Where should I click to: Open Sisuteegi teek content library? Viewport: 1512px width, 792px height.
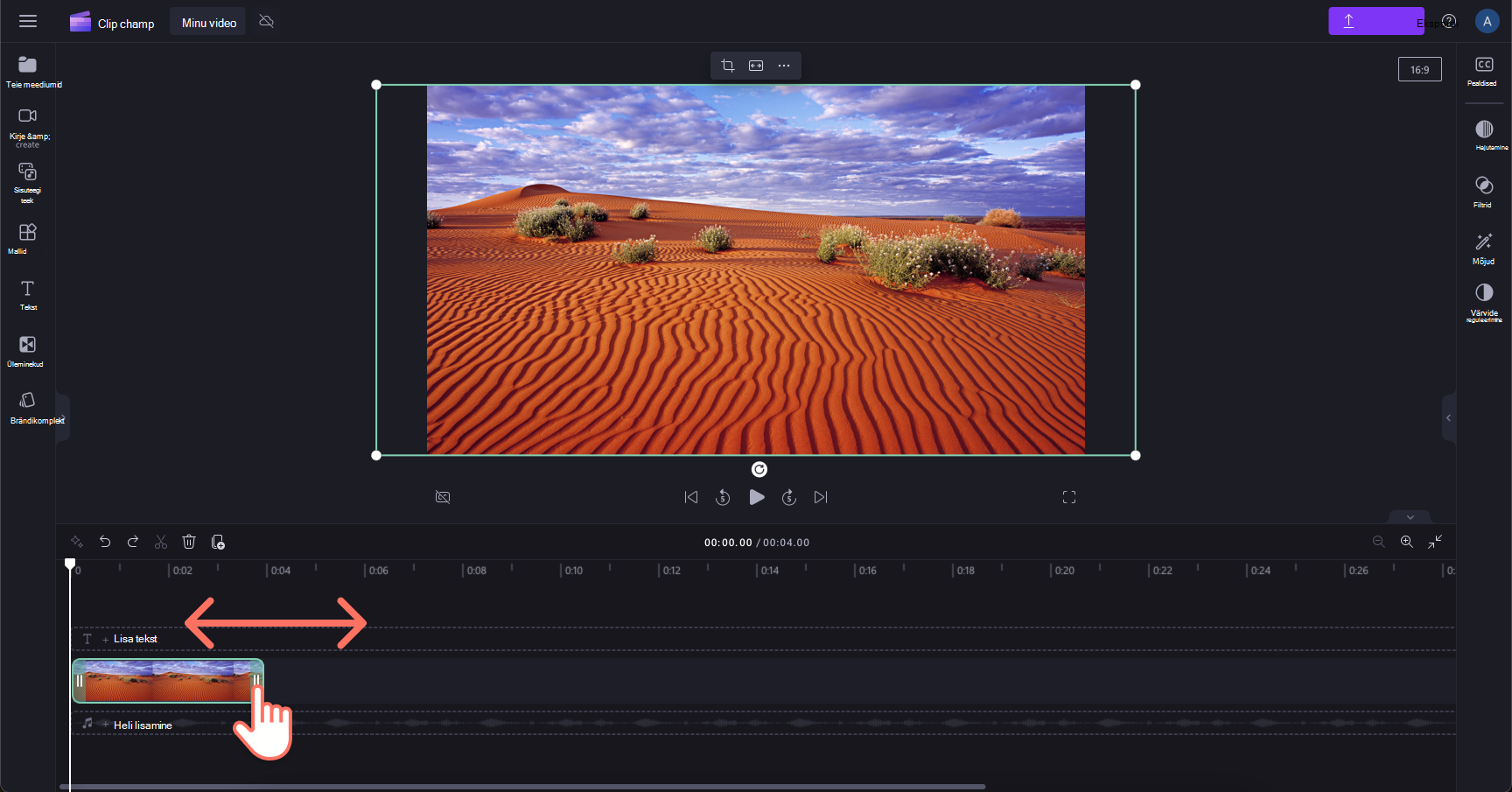(28, 183)
